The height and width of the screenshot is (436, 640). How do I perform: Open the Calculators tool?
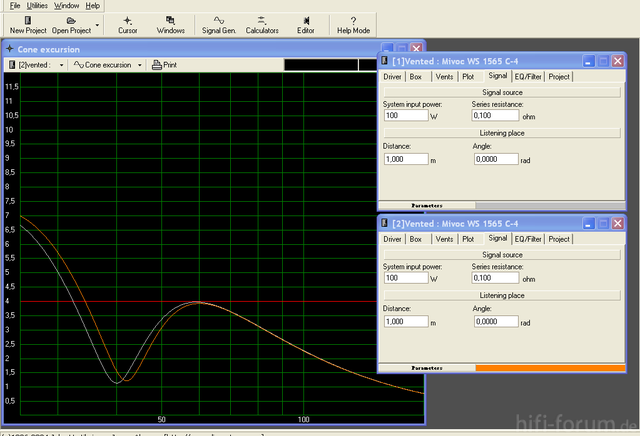tap(261, 25)
